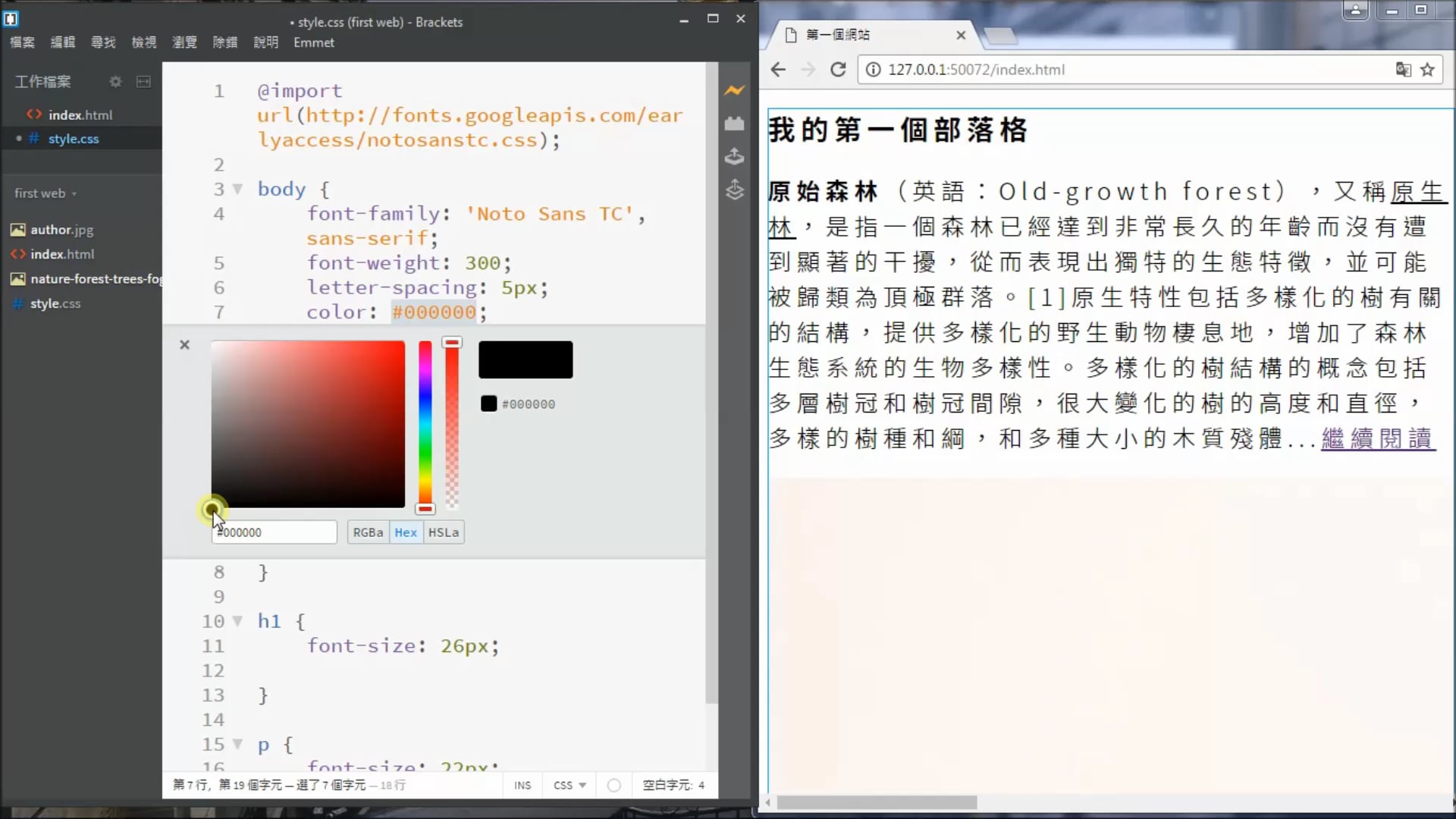Click the 繼續閱讀 link
This screenshot has width=1456, height=819.
click(1377, 438)
